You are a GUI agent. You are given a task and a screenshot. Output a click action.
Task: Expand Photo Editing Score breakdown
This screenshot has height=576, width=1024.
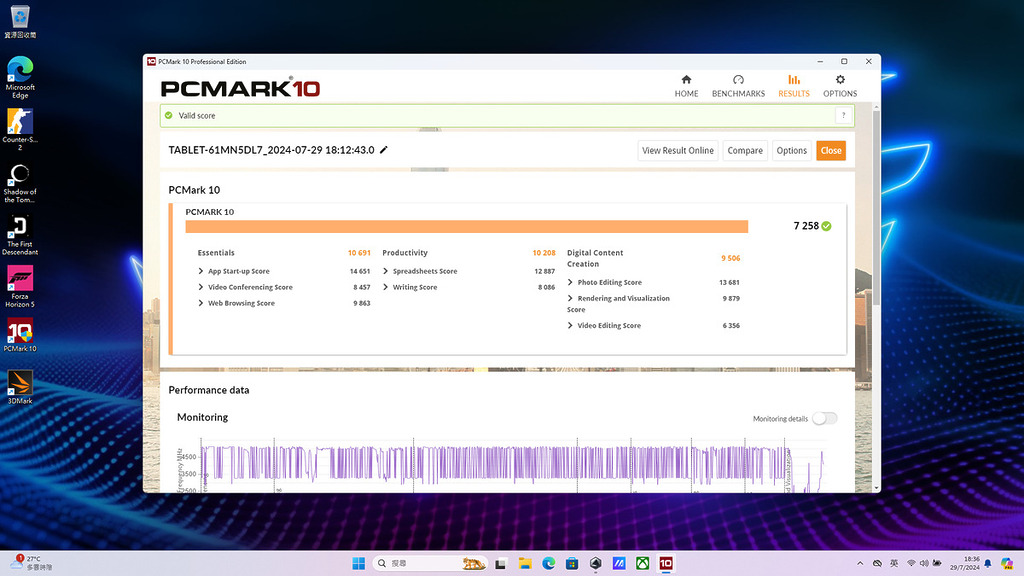[571, 282]
